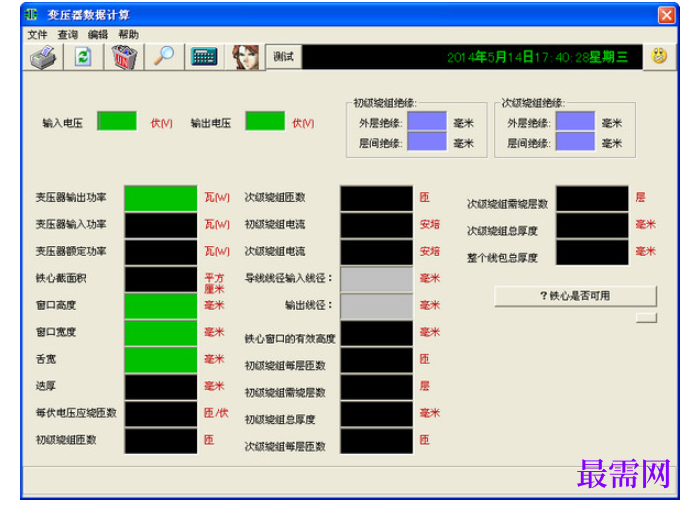
Task: Click the green refresh toolbar icon
Action: (83, 57)
